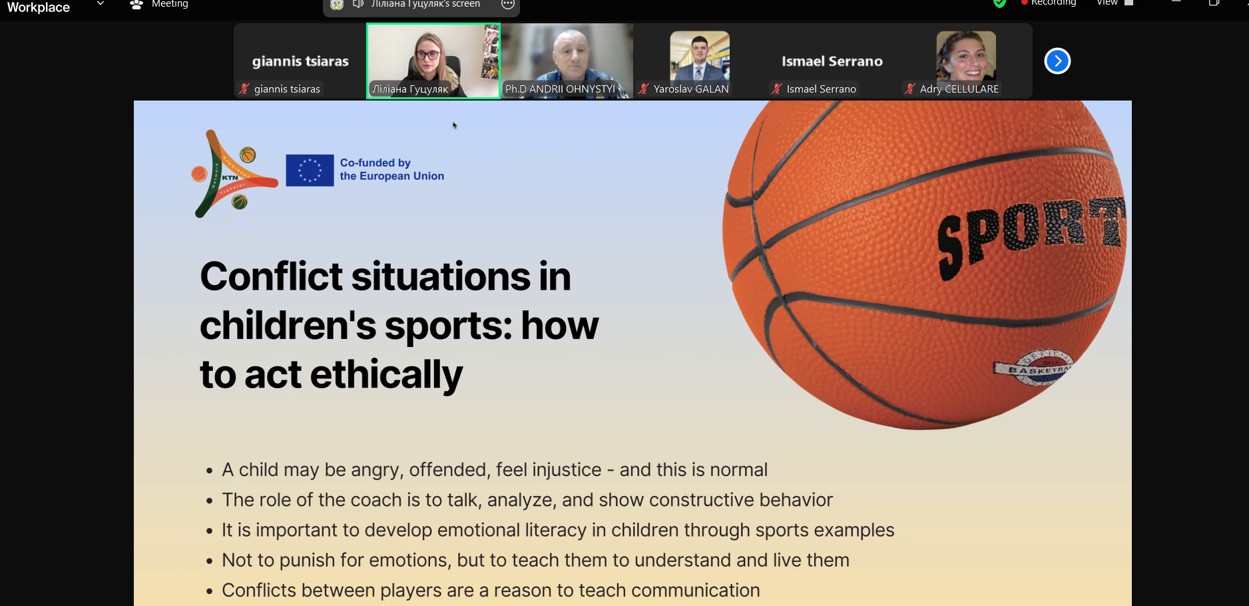Show next participants with blue arrow
This screenshot has height=606, width=1249.
click(1057, 61)
